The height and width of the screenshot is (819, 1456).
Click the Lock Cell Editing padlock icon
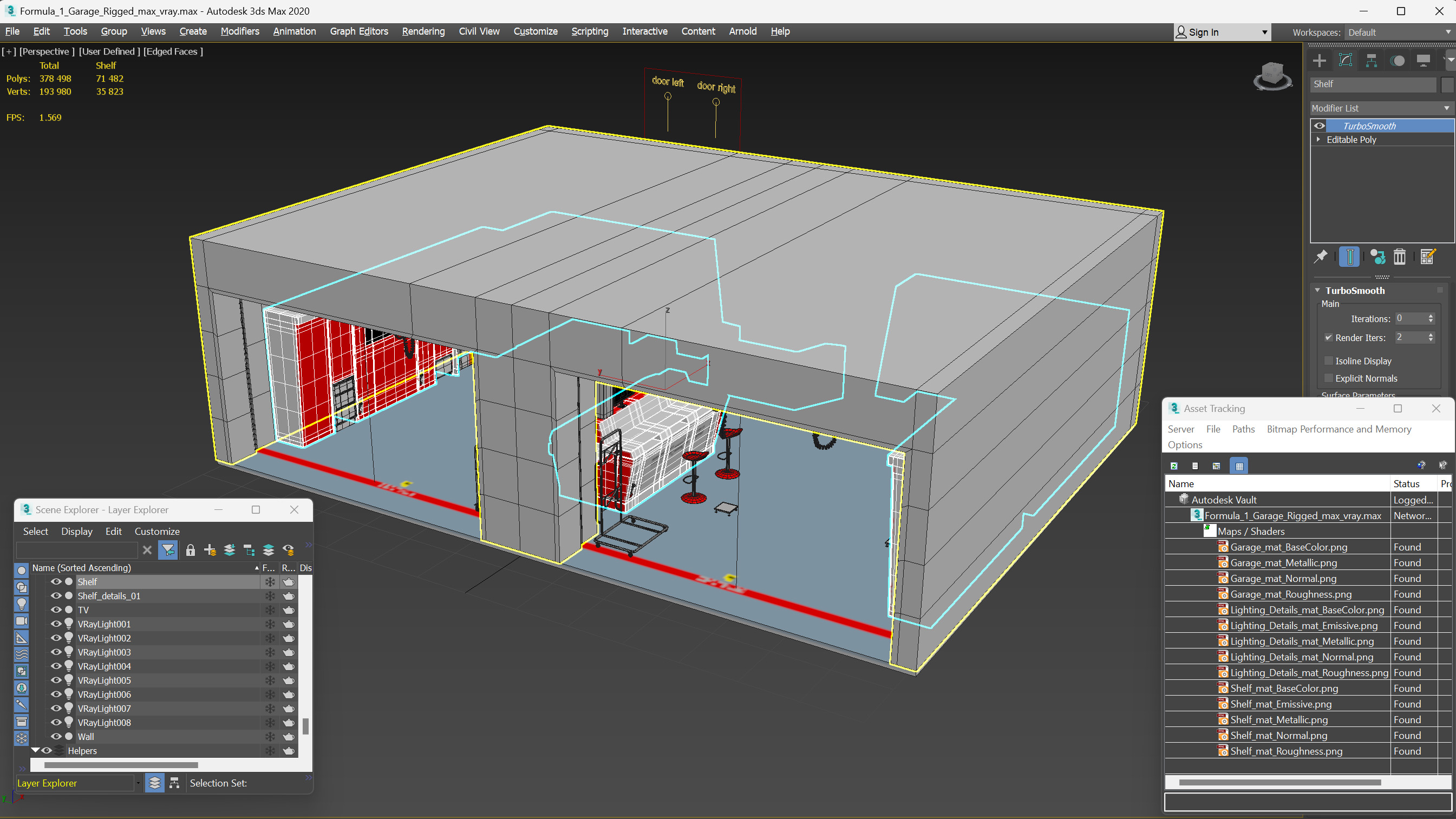click(191, 550)
